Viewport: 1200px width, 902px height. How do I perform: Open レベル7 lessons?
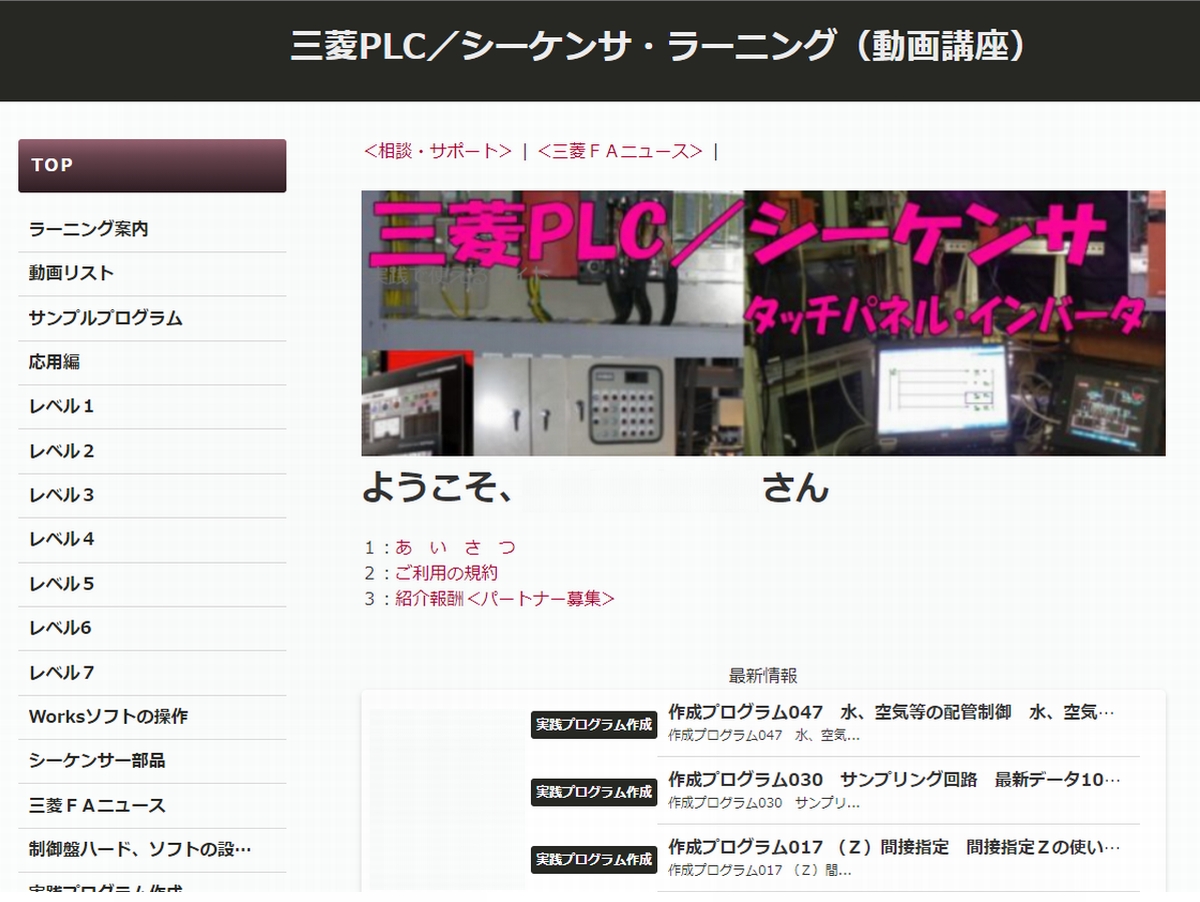coord(152,672)
